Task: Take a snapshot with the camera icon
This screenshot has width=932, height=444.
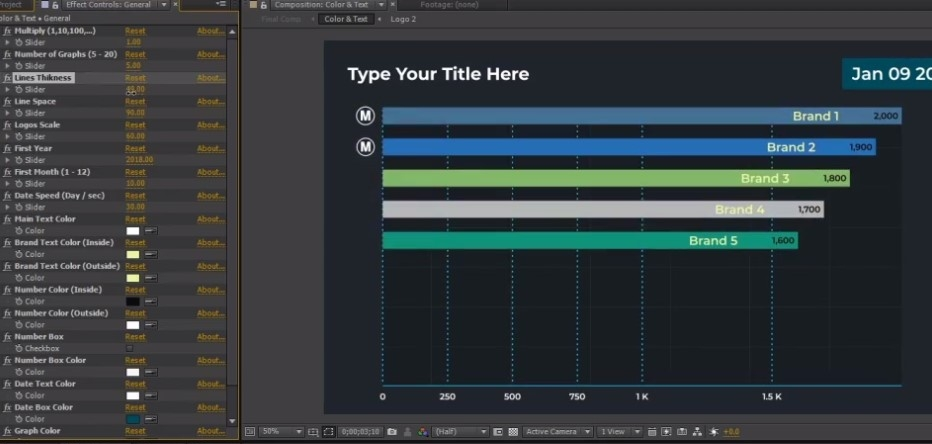Action: point(393,432)
